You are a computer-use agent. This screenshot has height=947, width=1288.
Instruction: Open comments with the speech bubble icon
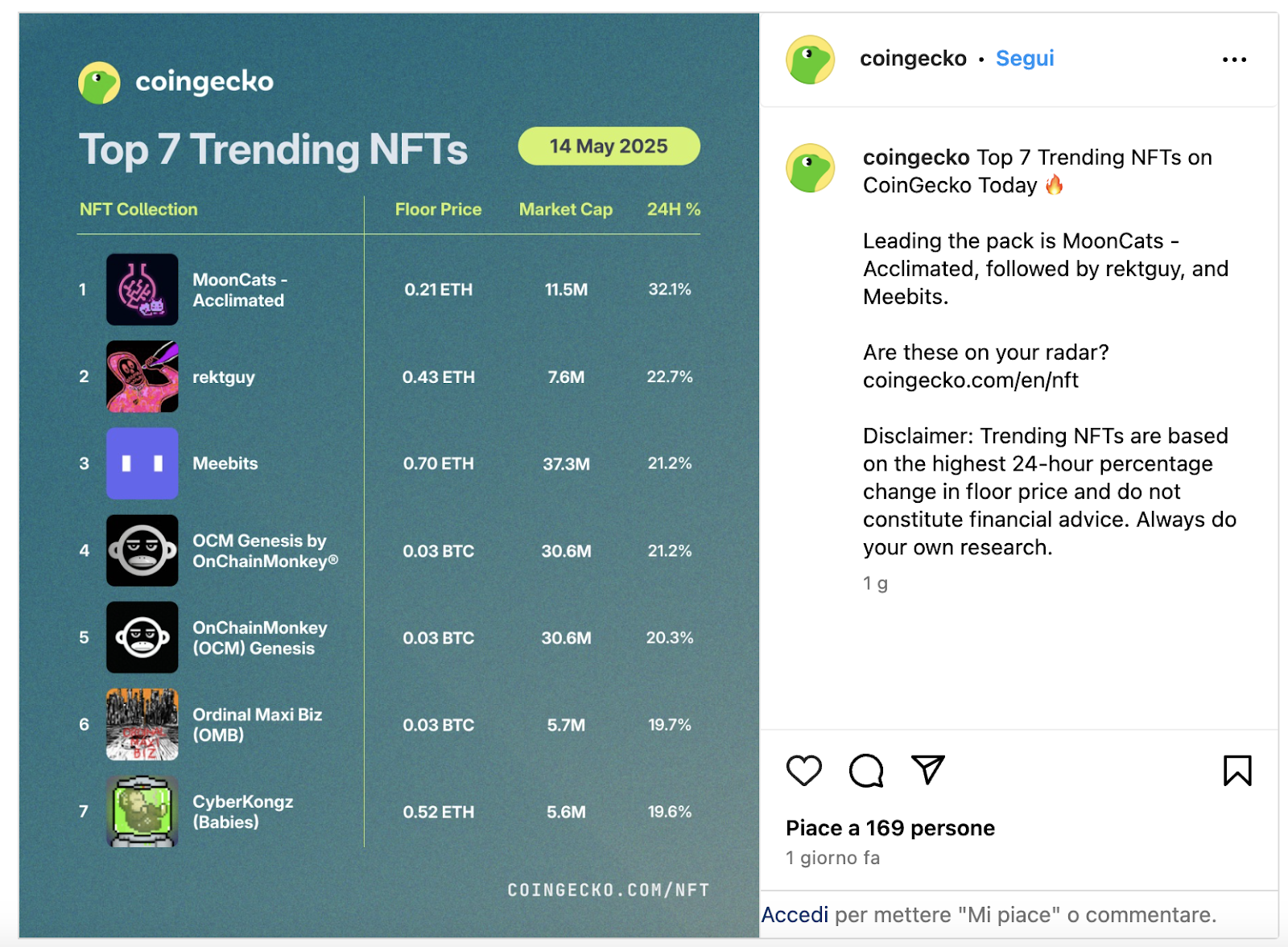click(x=866, y=770)
